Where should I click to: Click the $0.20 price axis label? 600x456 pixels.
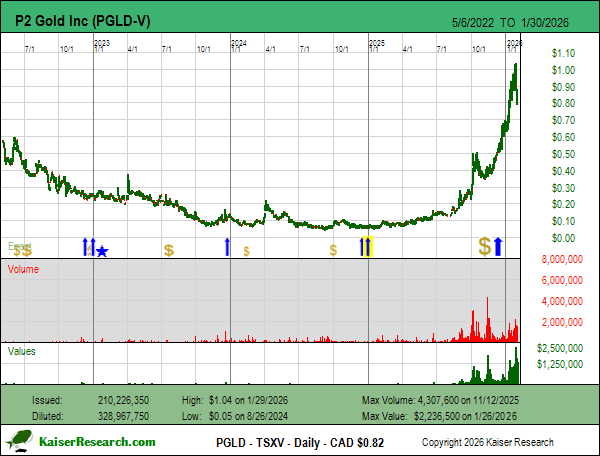563,204
